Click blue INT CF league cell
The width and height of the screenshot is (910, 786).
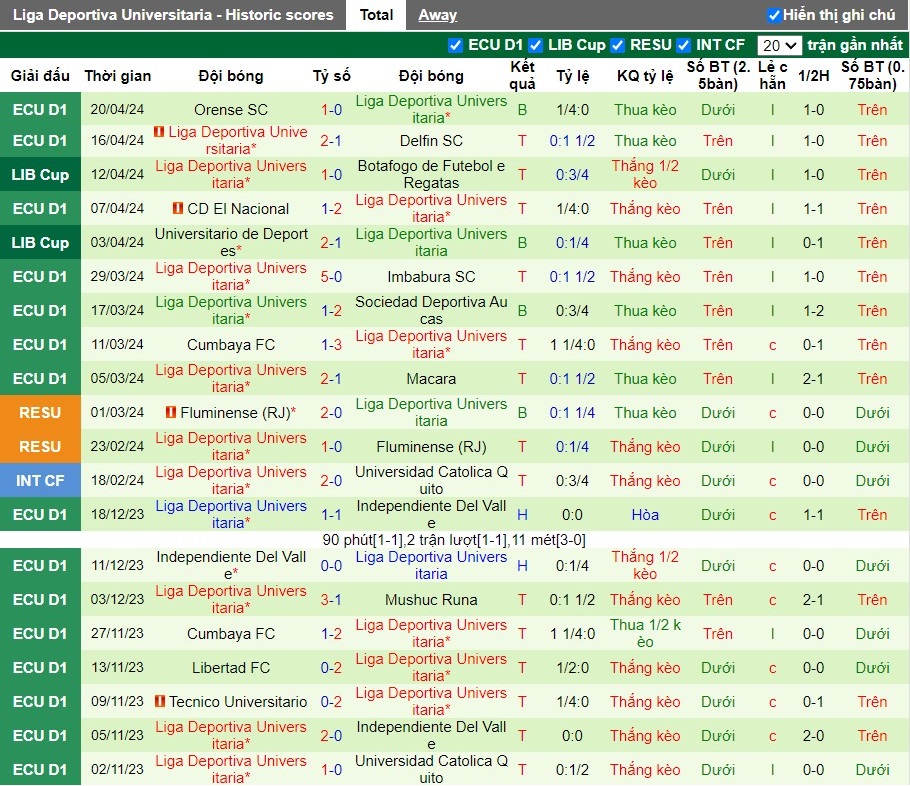point(40,480)
